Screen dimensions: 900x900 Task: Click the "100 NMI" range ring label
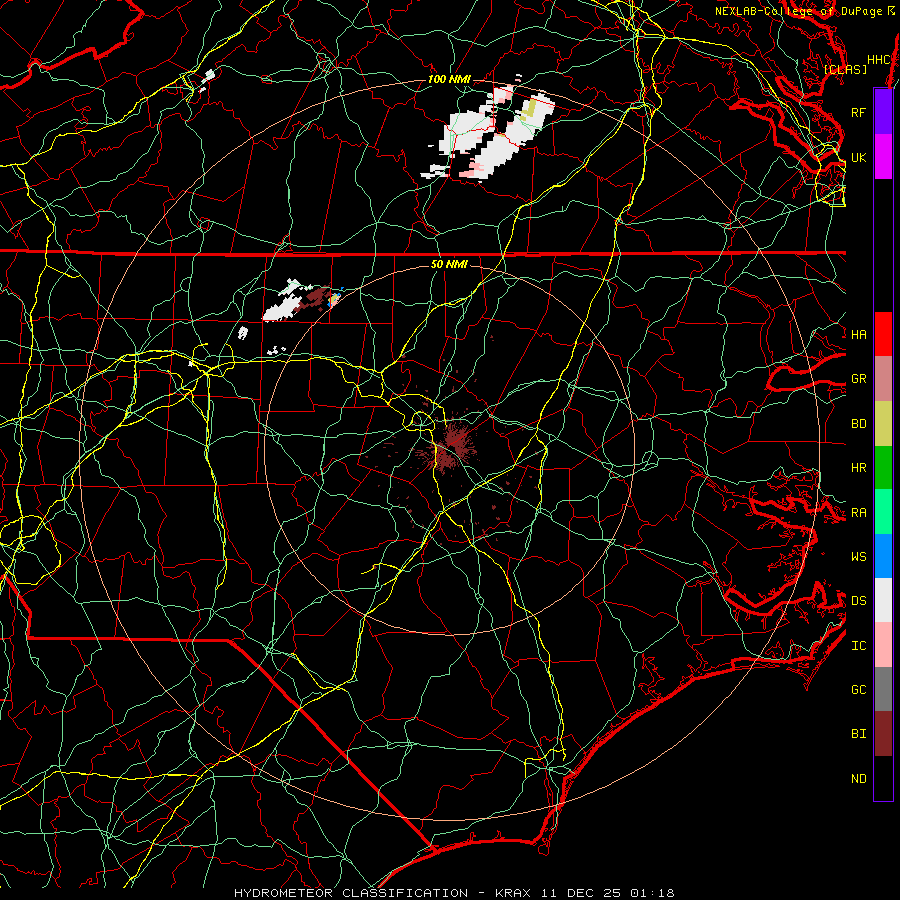[449, 79]
